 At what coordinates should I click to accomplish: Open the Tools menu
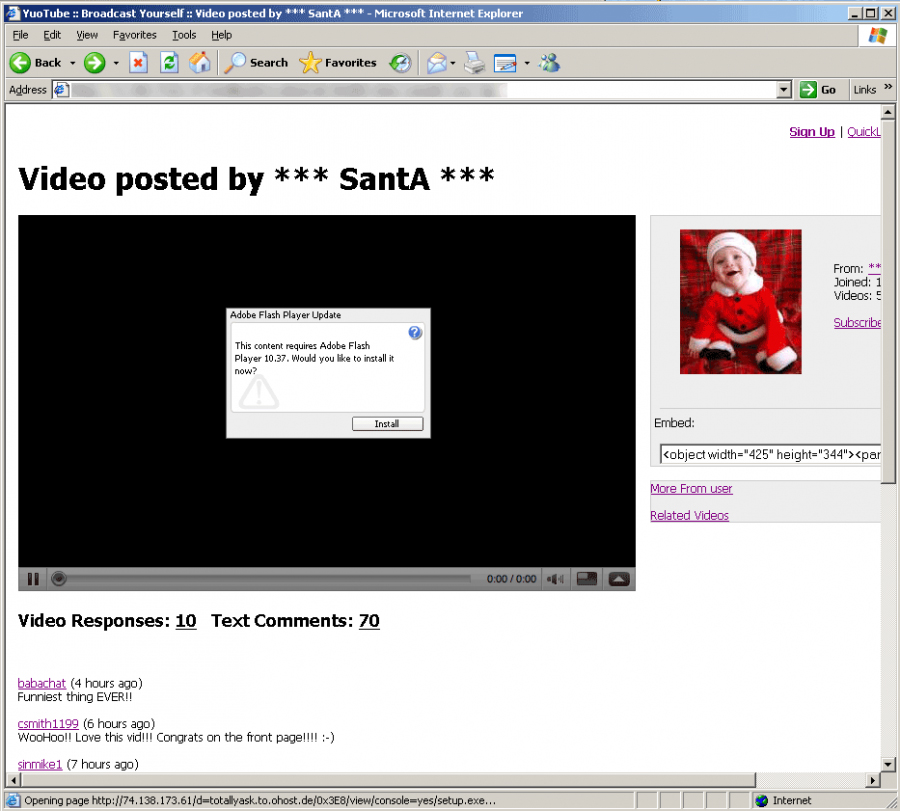point(184,35)
